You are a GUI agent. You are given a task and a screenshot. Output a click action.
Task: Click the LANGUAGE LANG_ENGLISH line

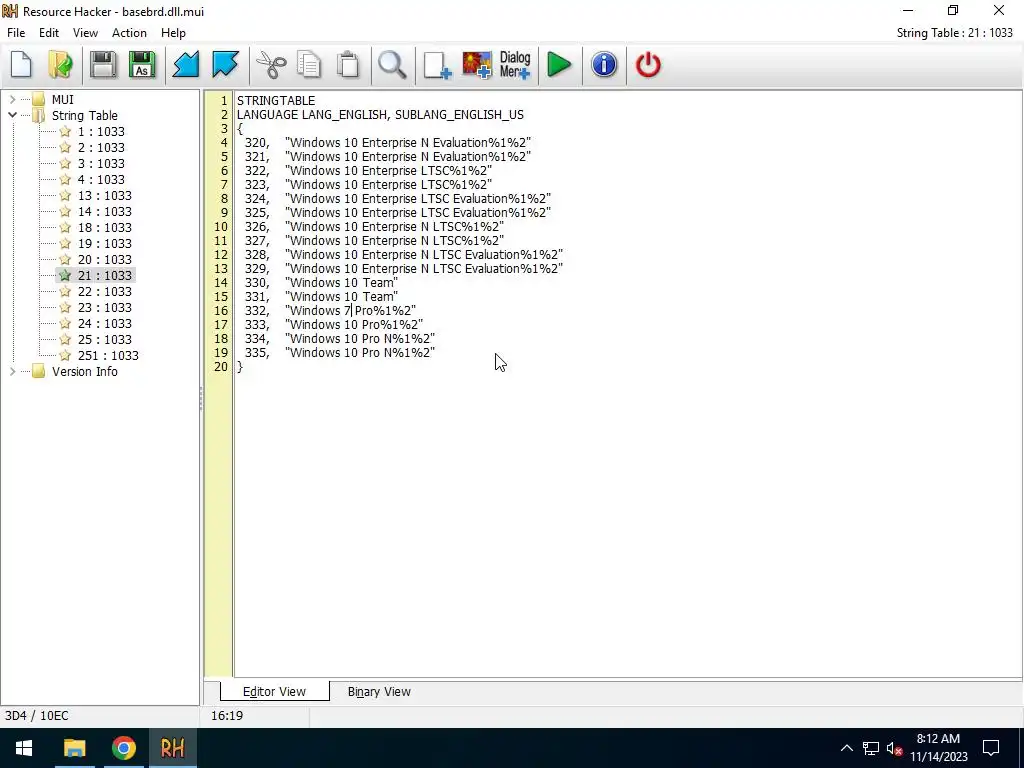click(x=380, y=115)
